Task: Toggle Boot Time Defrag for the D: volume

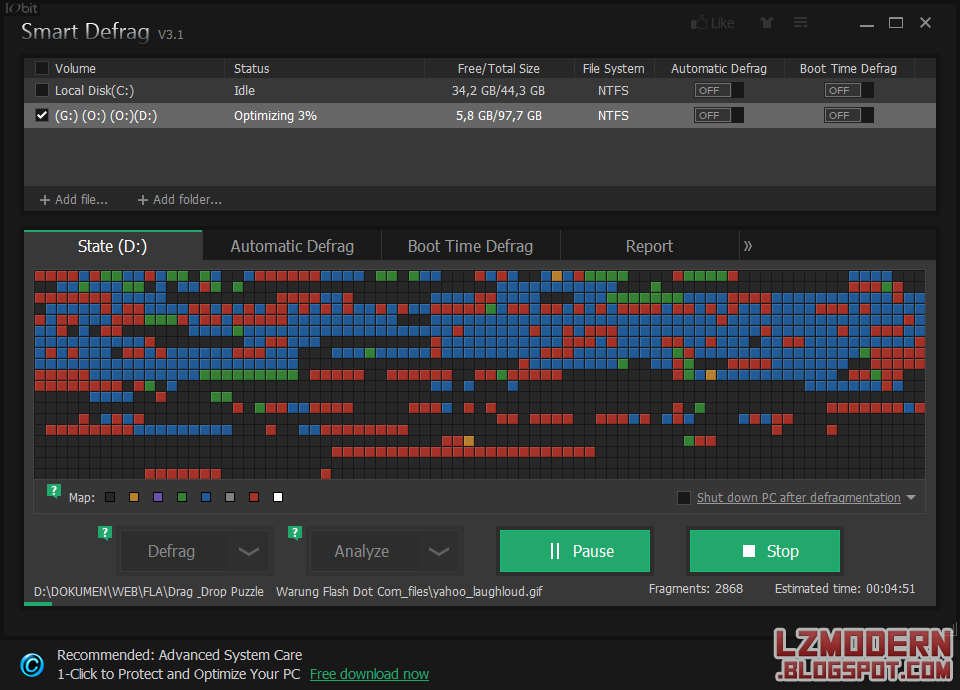Action: click(x=849, y=115)
